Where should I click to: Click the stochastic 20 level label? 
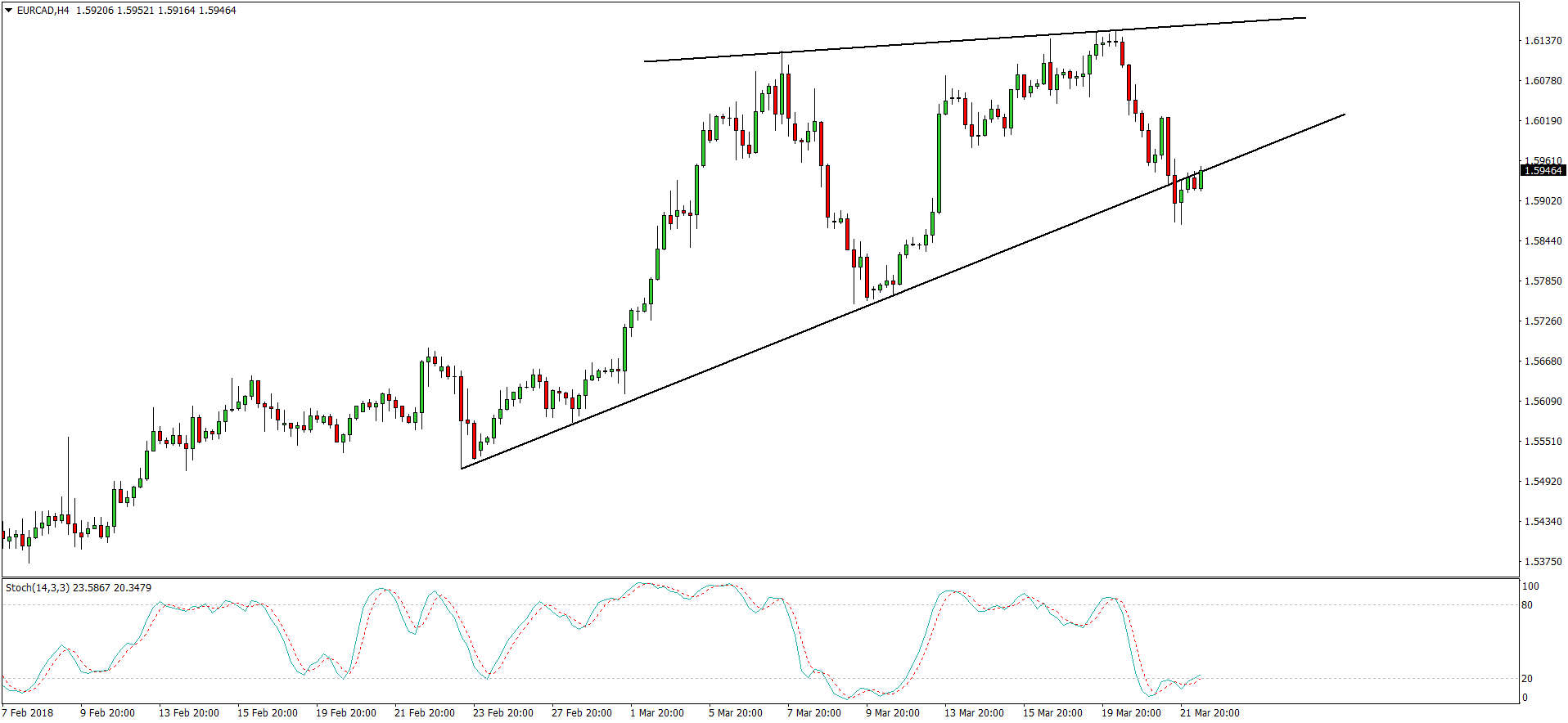[1527, 679]
